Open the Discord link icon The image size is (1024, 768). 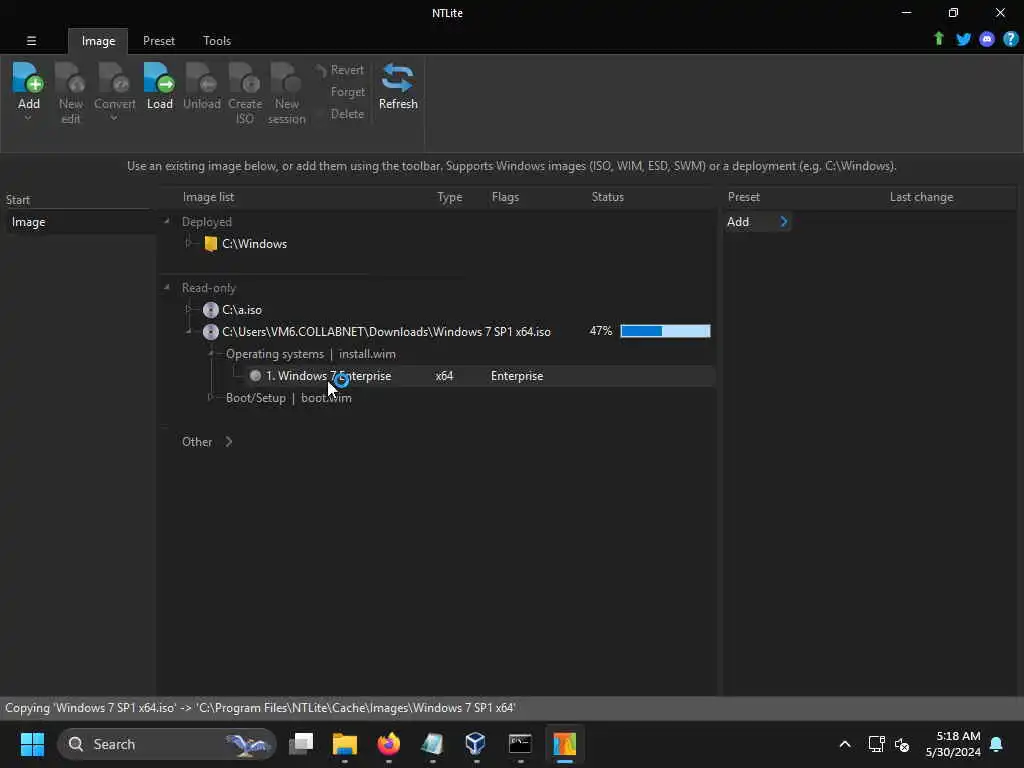tap(987, 39)
